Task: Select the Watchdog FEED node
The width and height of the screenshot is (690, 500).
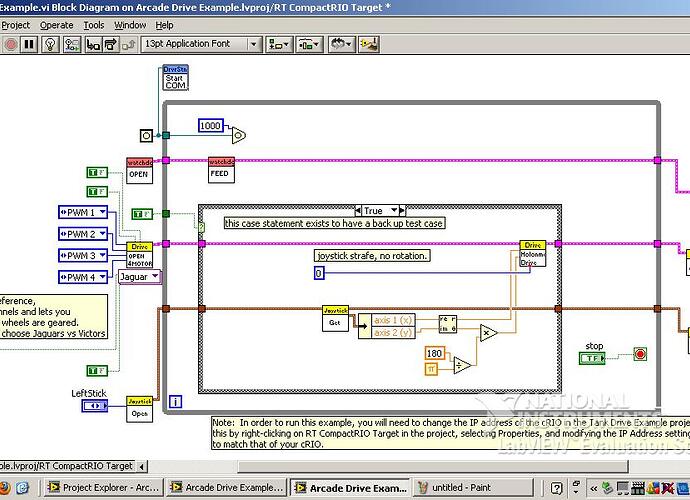Action: (221, 169)
